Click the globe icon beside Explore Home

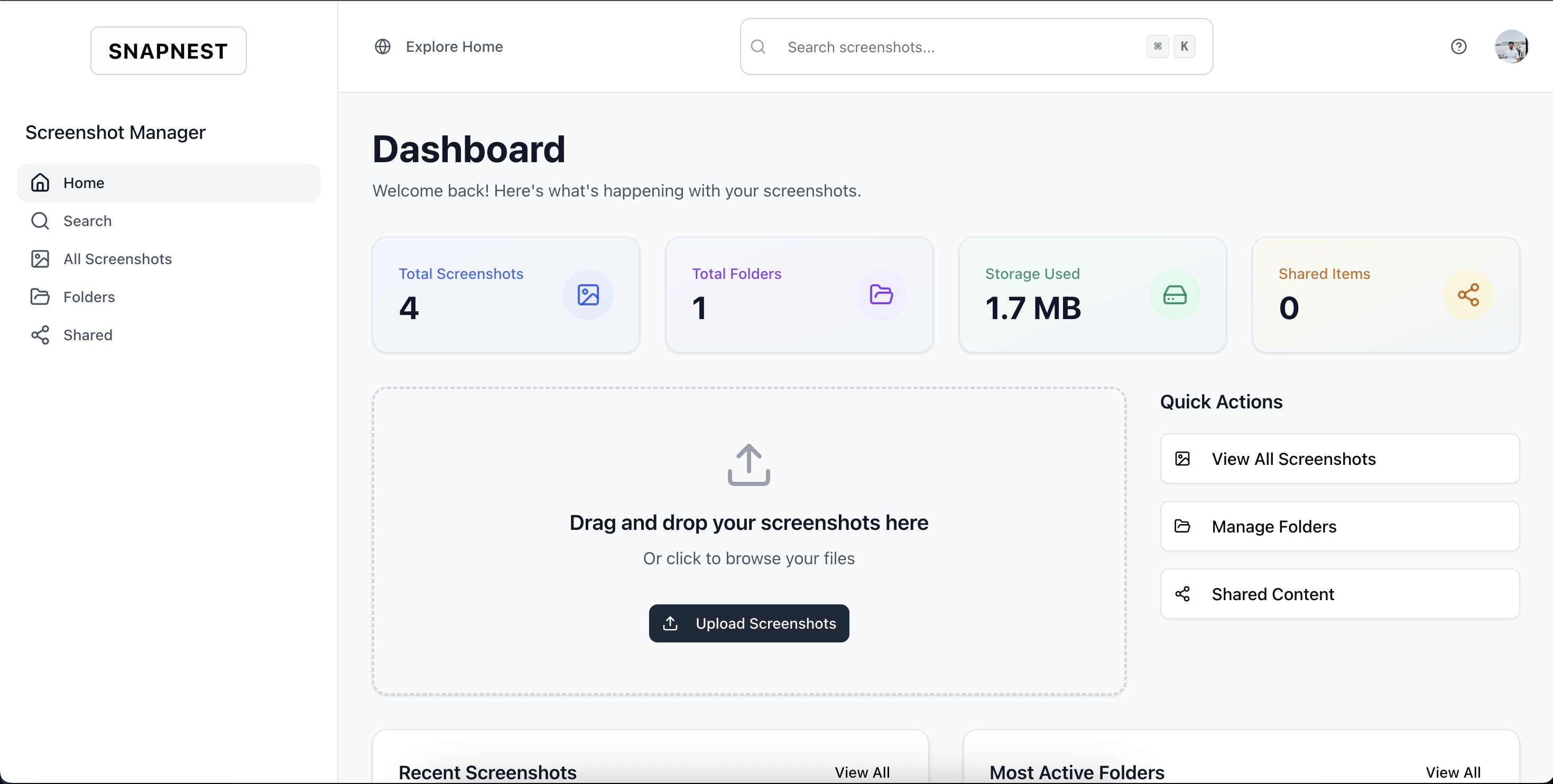point(382,46)
